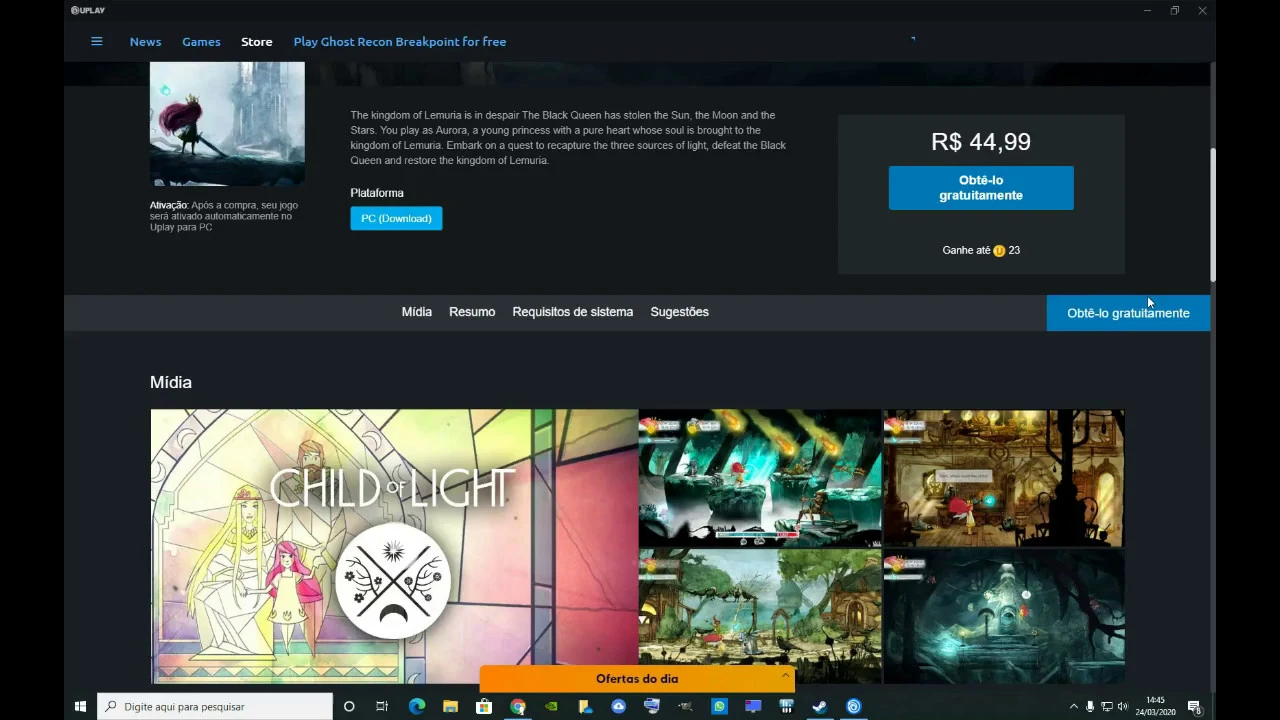Switch to Steam on the taskbar

[x=820, y=706]
